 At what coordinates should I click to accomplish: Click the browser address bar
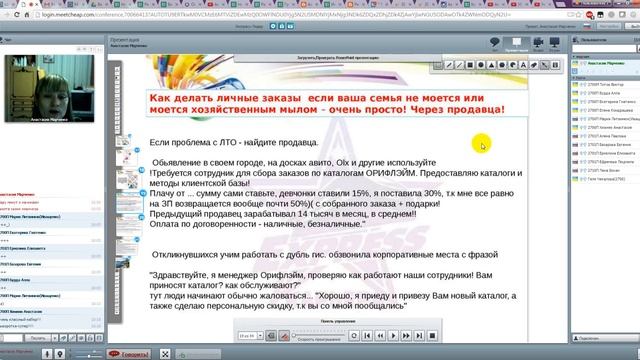pos(302,15)
